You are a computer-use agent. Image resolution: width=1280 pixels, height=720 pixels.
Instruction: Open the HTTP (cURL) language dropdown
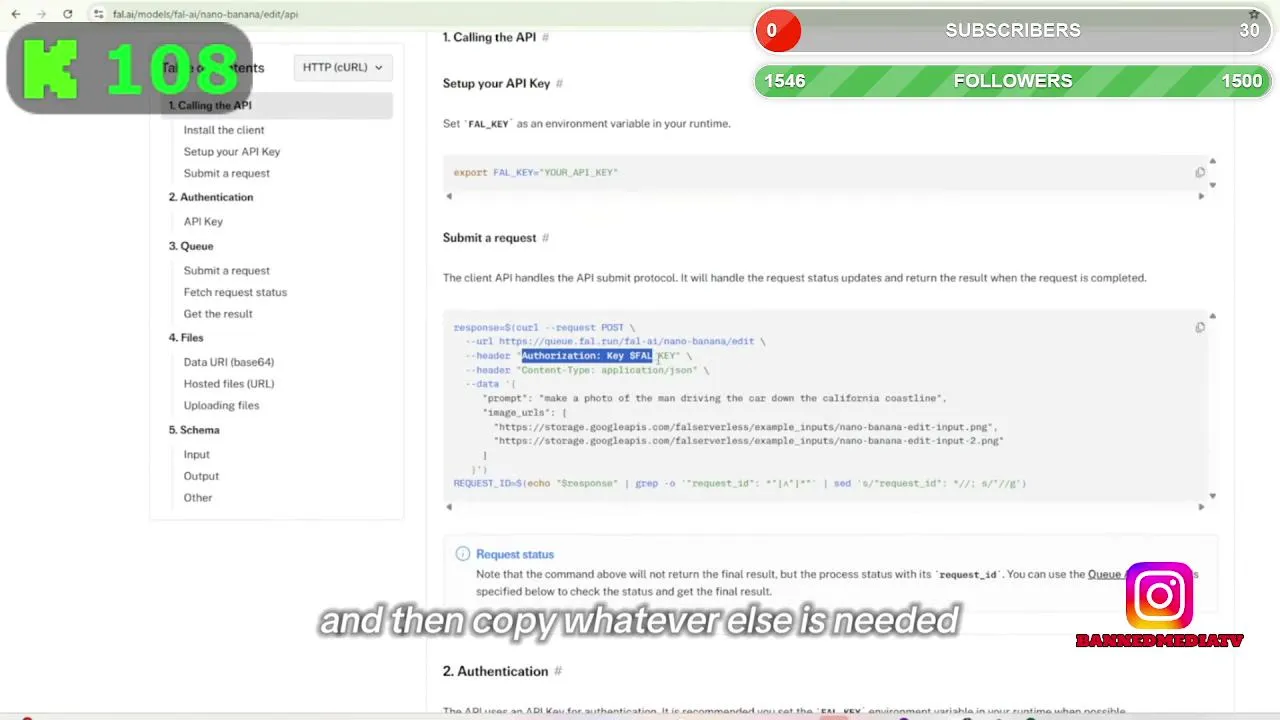[x=342, y=67]
